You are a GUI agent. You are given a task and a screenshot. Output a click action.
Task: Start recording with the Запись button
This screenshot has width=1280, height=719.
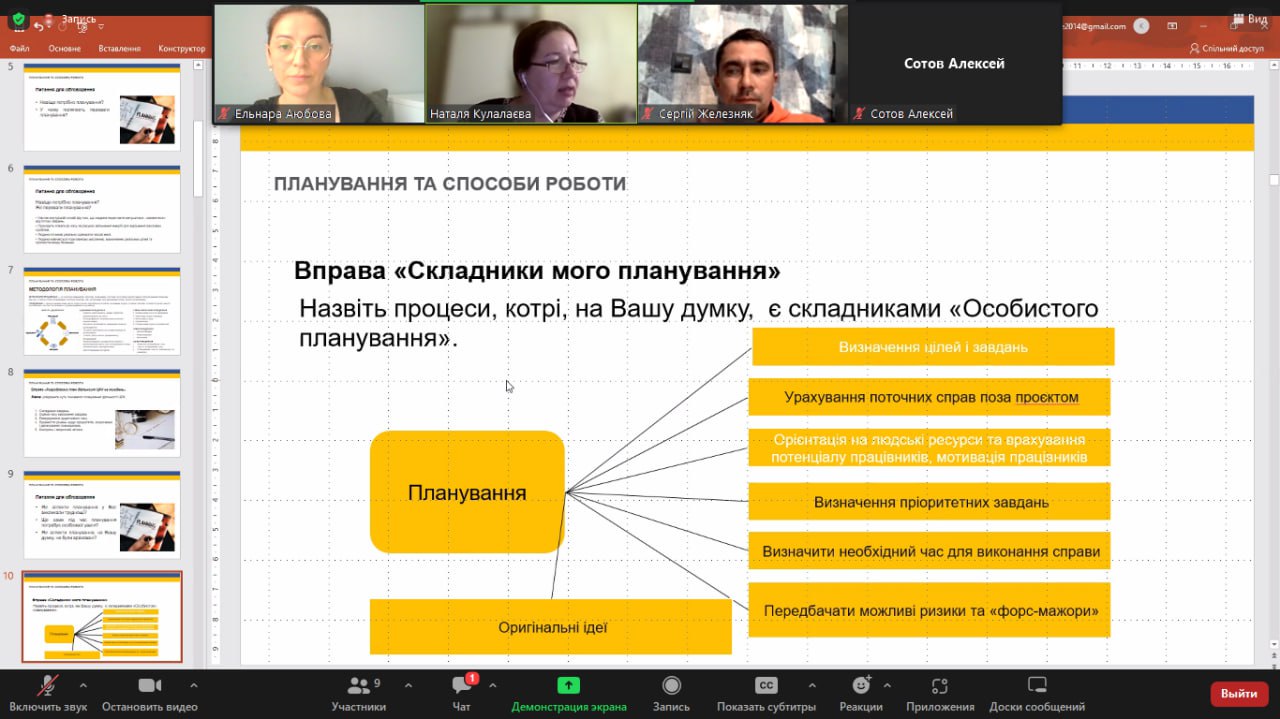click(671, 693)
